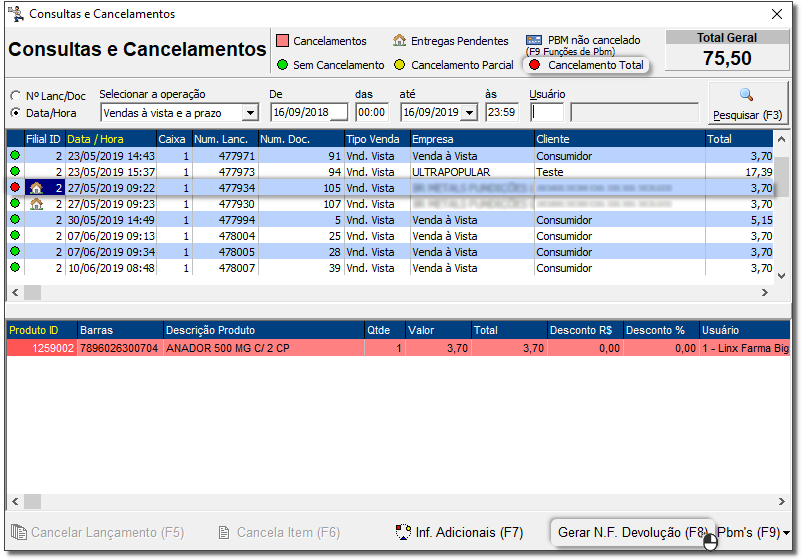Viewport: 802px width, 560px height.
Task: Select the Nº Lanc/Doc radio button
Action: tap(16, 96)
